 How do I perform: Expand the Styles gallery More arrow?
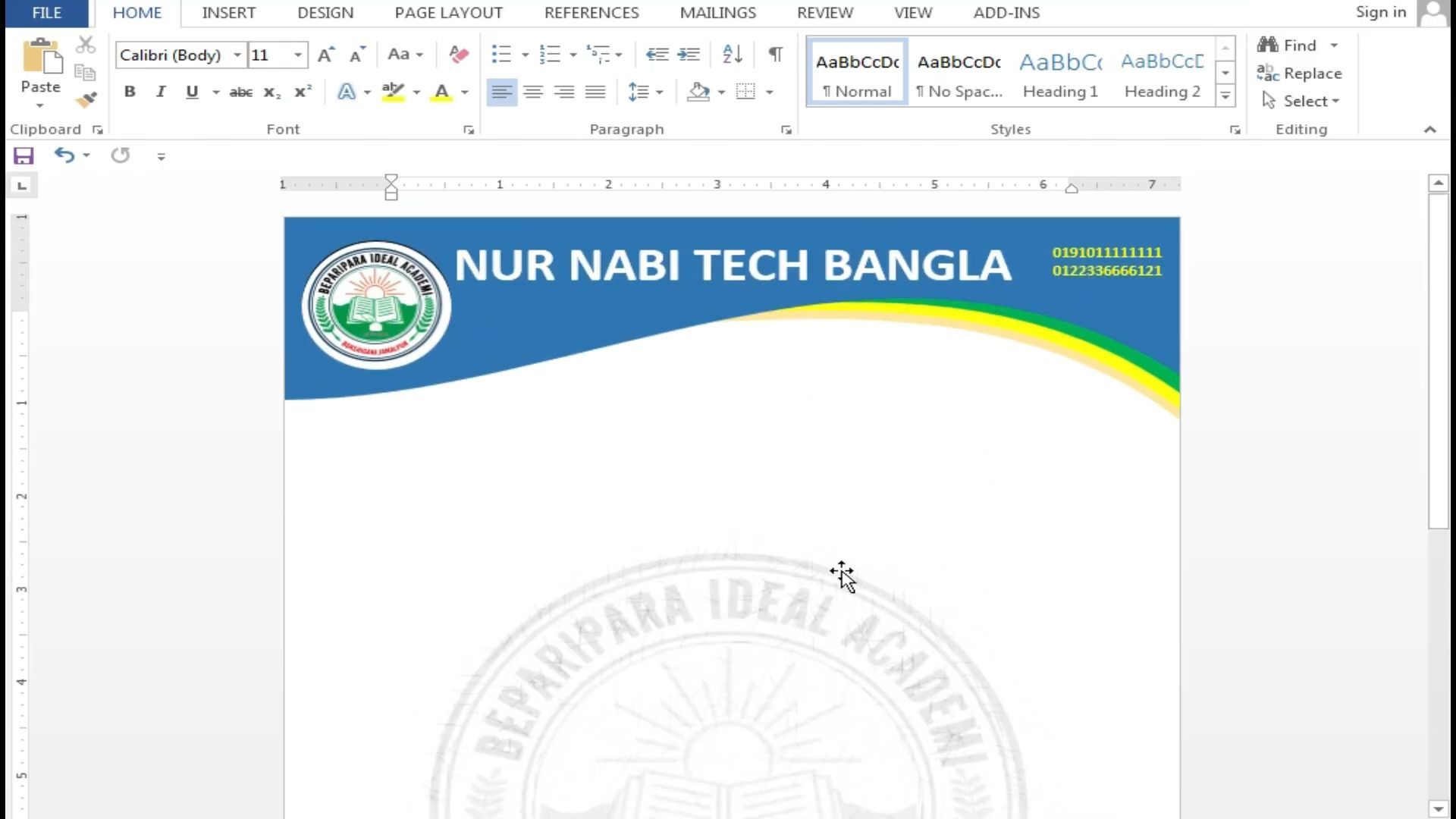click(x=1225, y=96)
